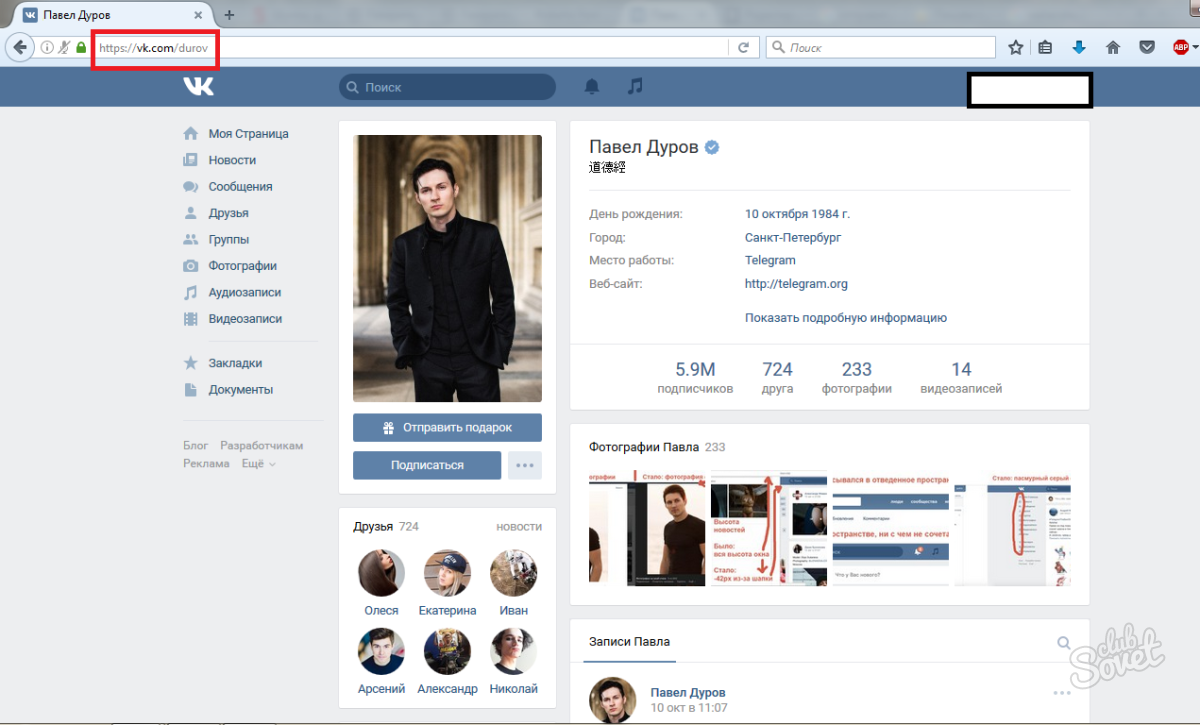Open the large profile photo
The height and width of the screenshot is (725, 1200).
point(447,268)
